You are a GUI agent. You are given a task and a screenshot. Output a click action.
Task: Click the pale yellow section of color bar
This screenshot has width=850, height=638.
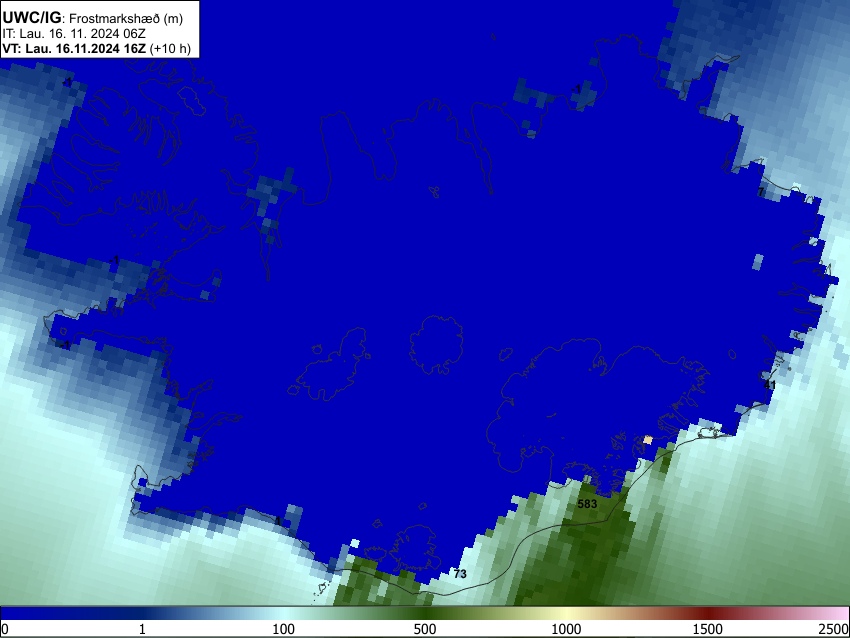point(566,613)
